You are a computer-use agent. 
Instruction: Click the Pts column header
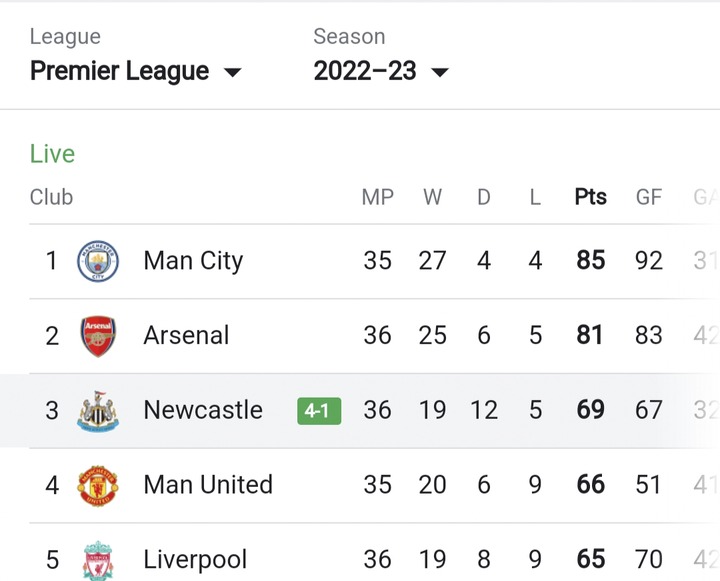pos(590,197)
